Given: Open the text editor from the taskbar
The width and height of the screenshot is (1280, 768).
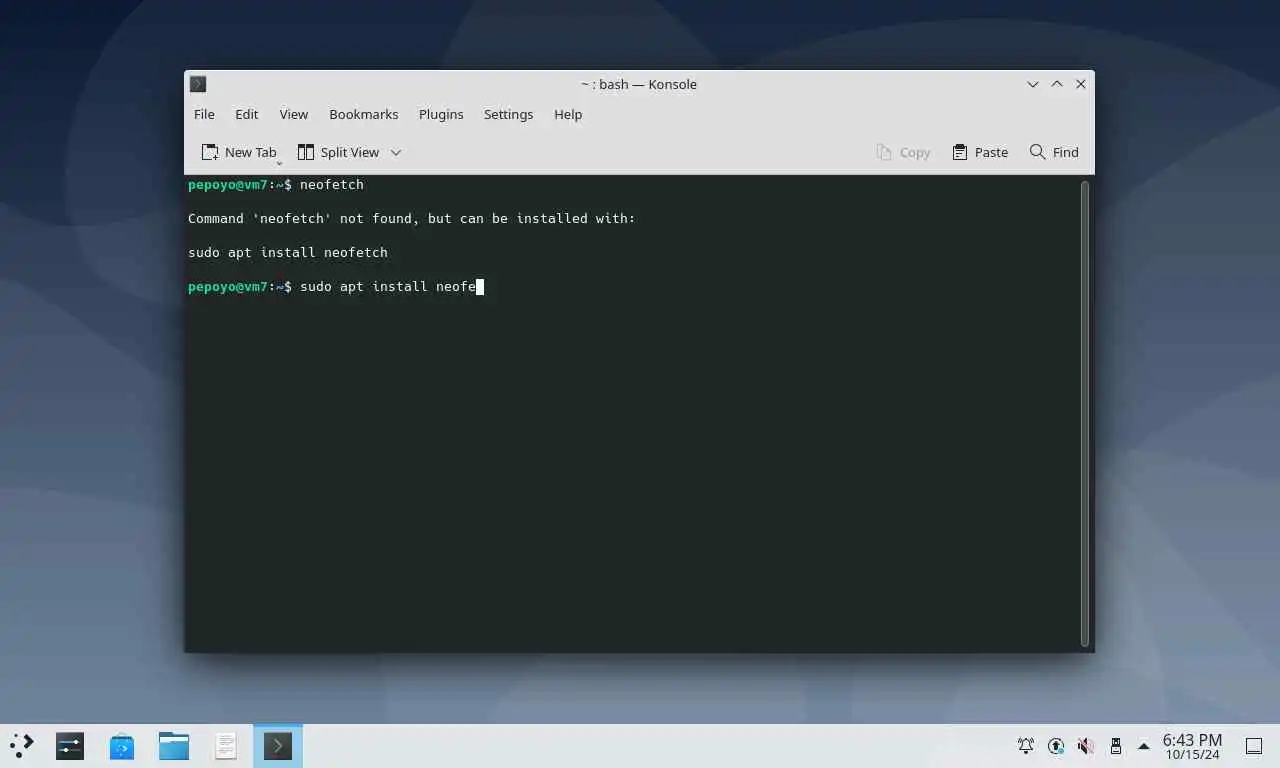Looking at the screenshot, I should point(226,745).
